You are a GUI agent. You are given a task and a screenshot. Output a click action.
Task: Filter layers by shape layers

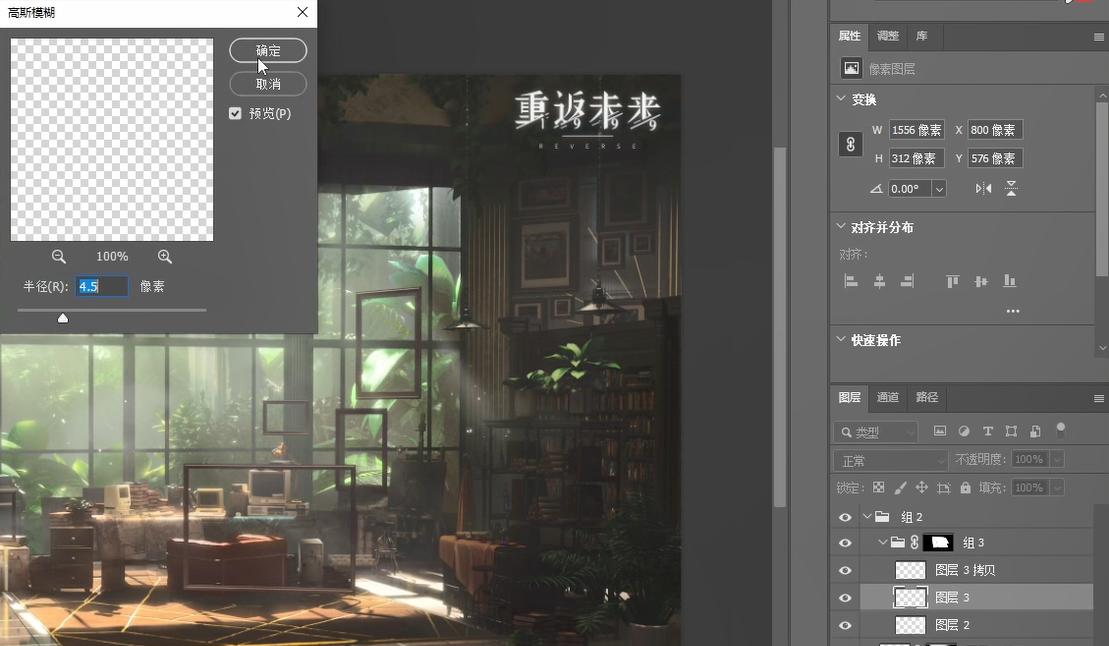(x=1011, y=431)
